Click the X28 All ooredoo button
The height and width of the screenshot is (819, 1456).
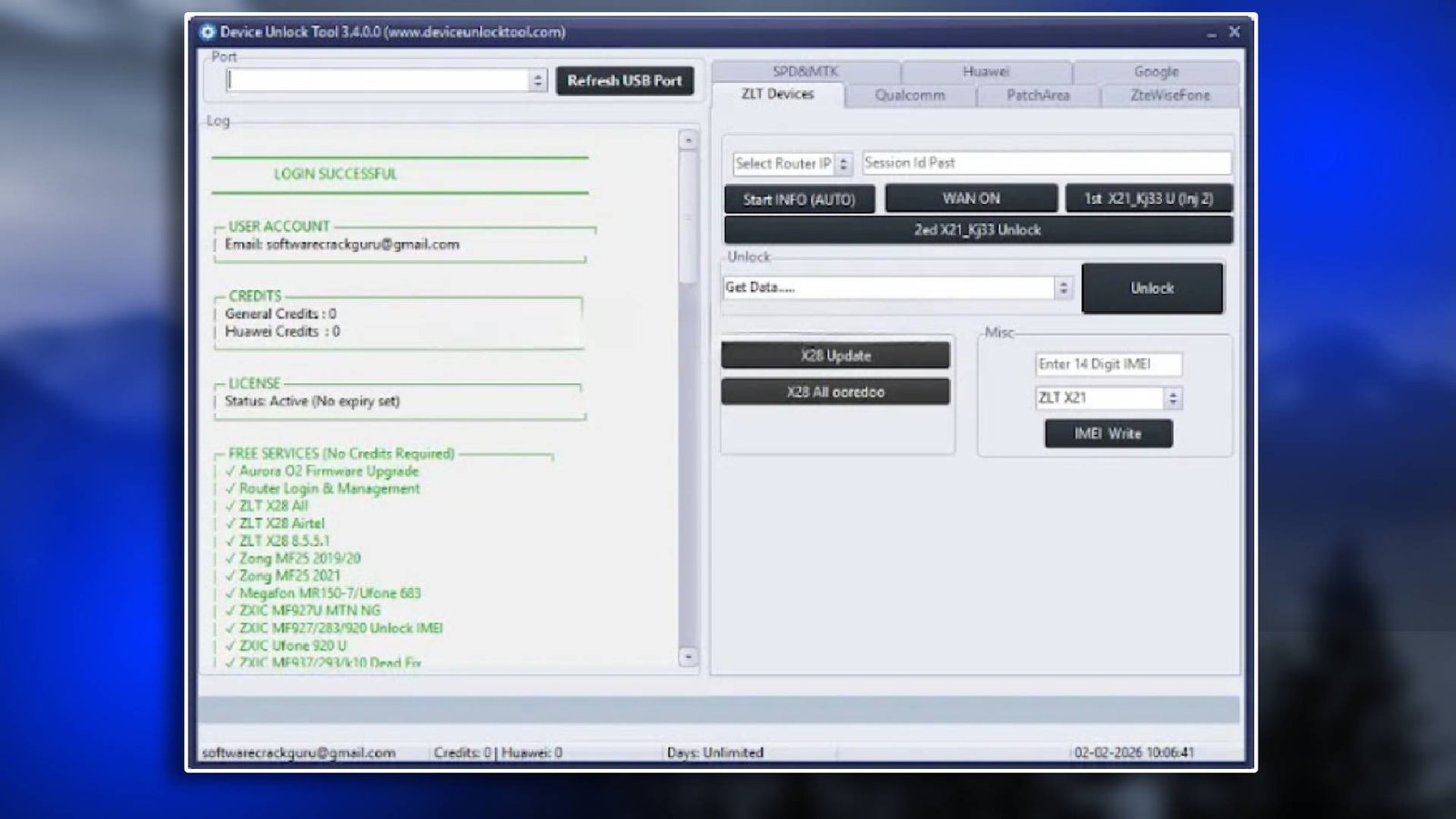coord(835,391)
